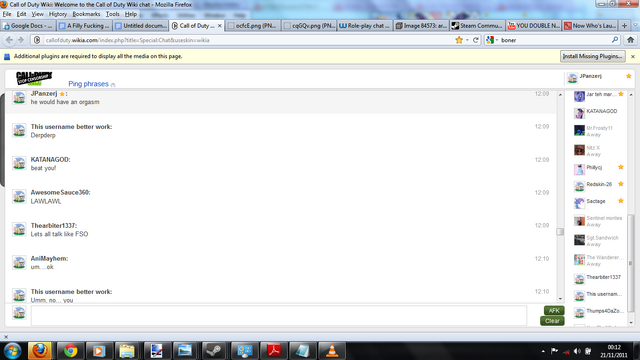Open the Windows Start button
This screenshot has height=360, width=640.
[12, 351]
